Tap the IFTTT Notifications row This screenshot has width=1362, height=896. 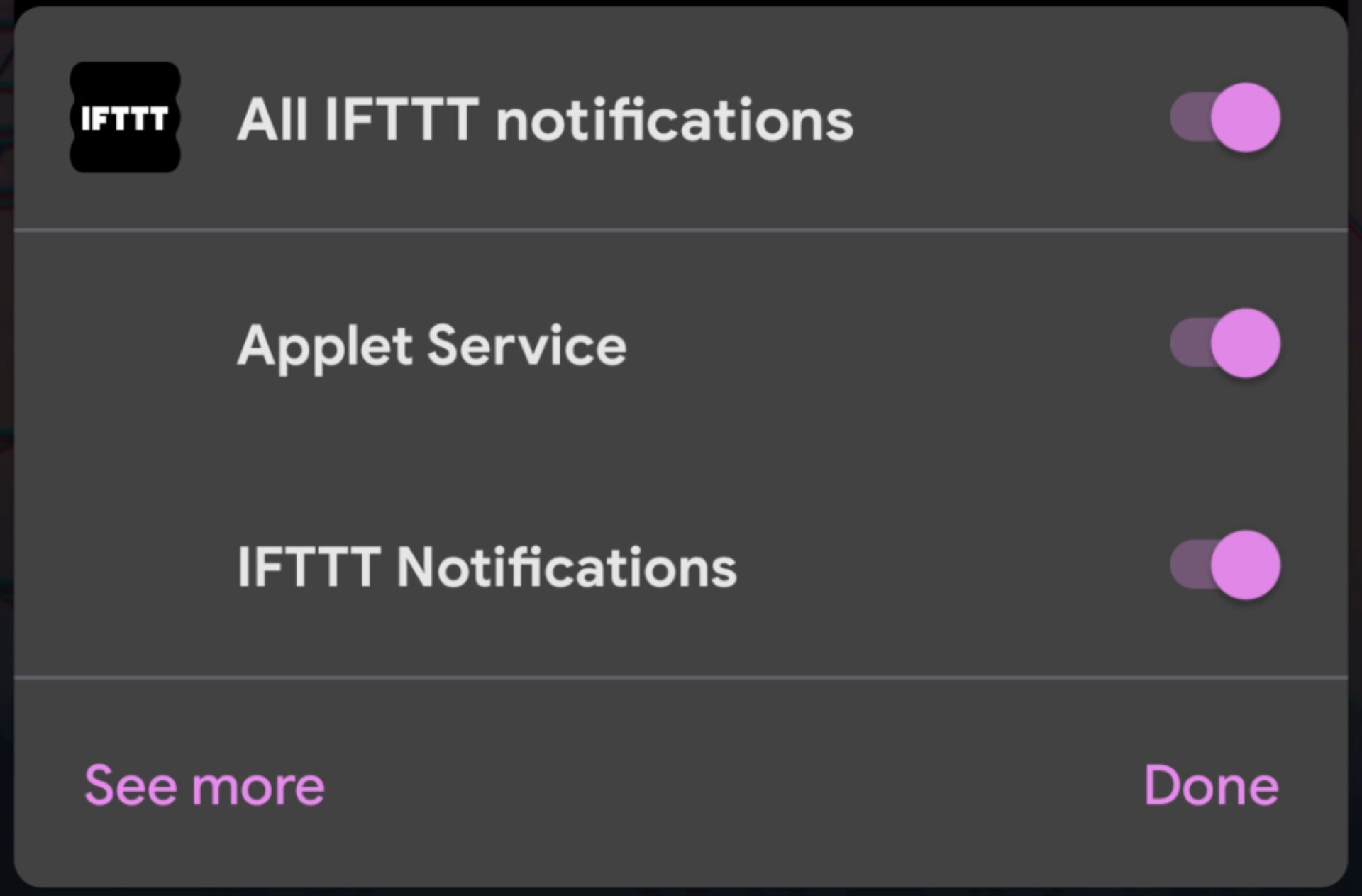point(681,567)
